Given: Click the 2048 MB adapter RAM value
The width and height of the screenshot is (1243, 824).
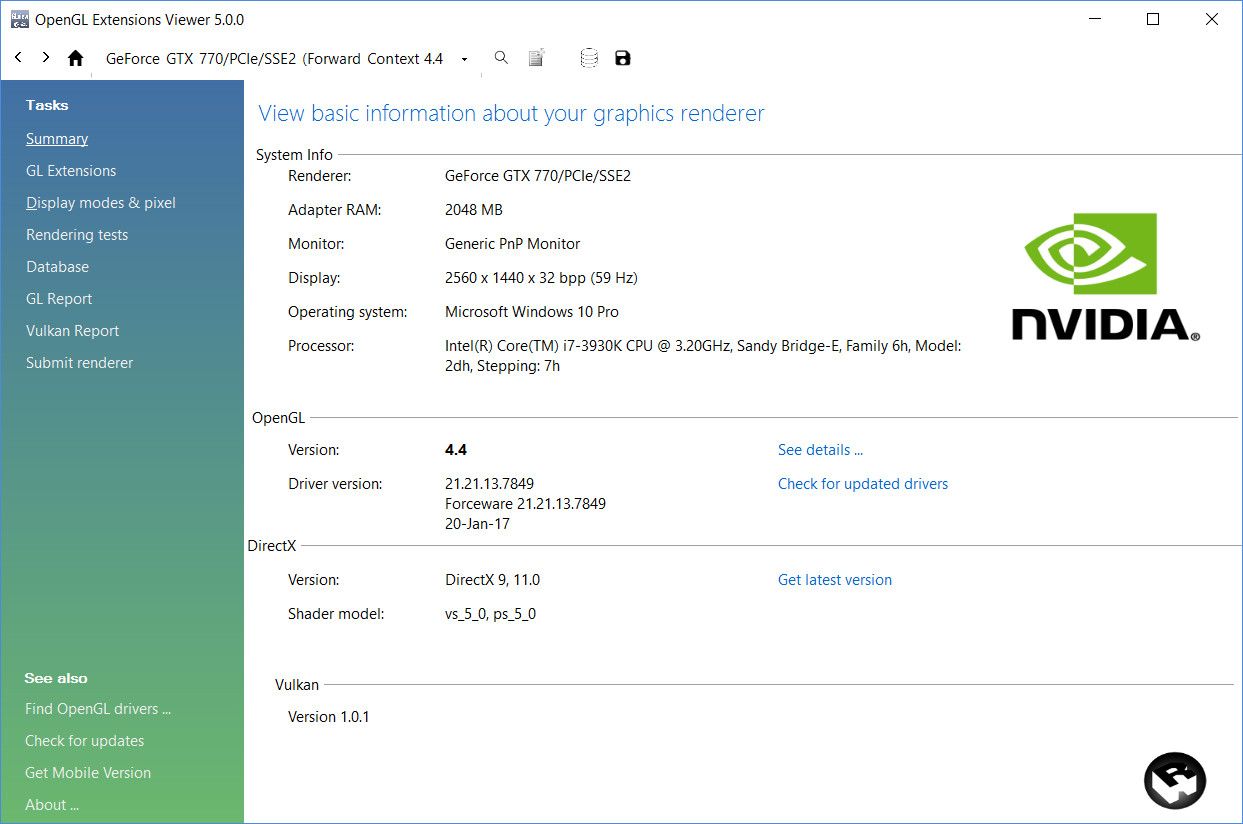Looking at the screenshot, I should (474, 210).
